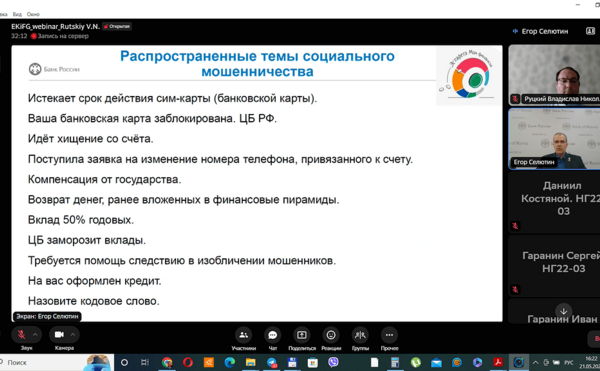Open Microsoft Edge from the taskbar
600x371 pixels.
(230, 362)
